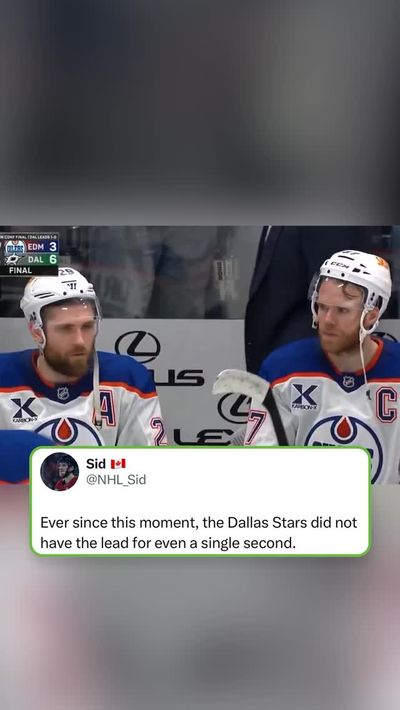This screenshot has height=710, width=400.
Task: Click the Lexus emblem beside the left player
Action: click(137, 347)
